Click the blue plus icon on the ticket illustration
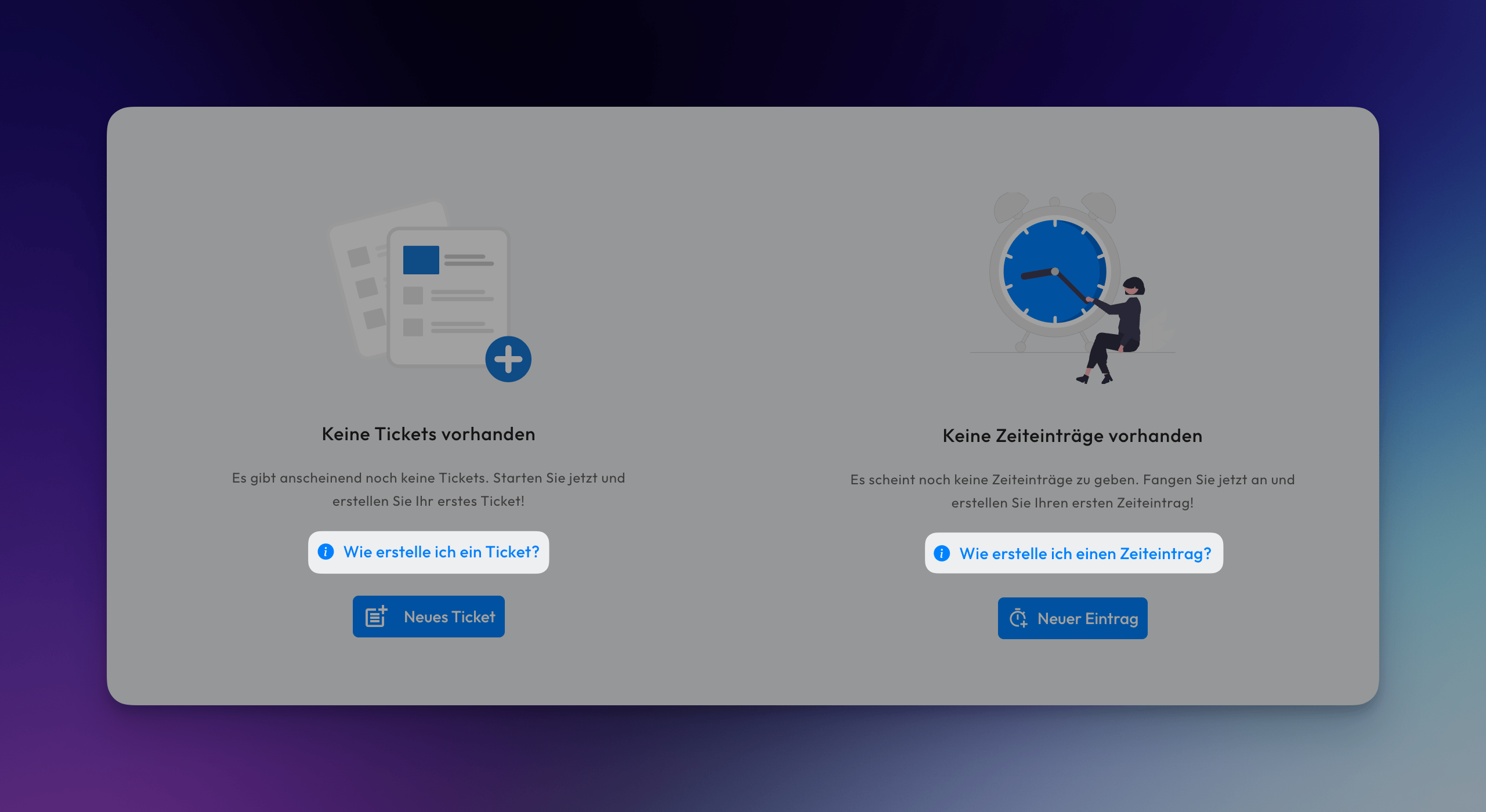This screenshot has height=812, width=1486. [x=508, y=358]
